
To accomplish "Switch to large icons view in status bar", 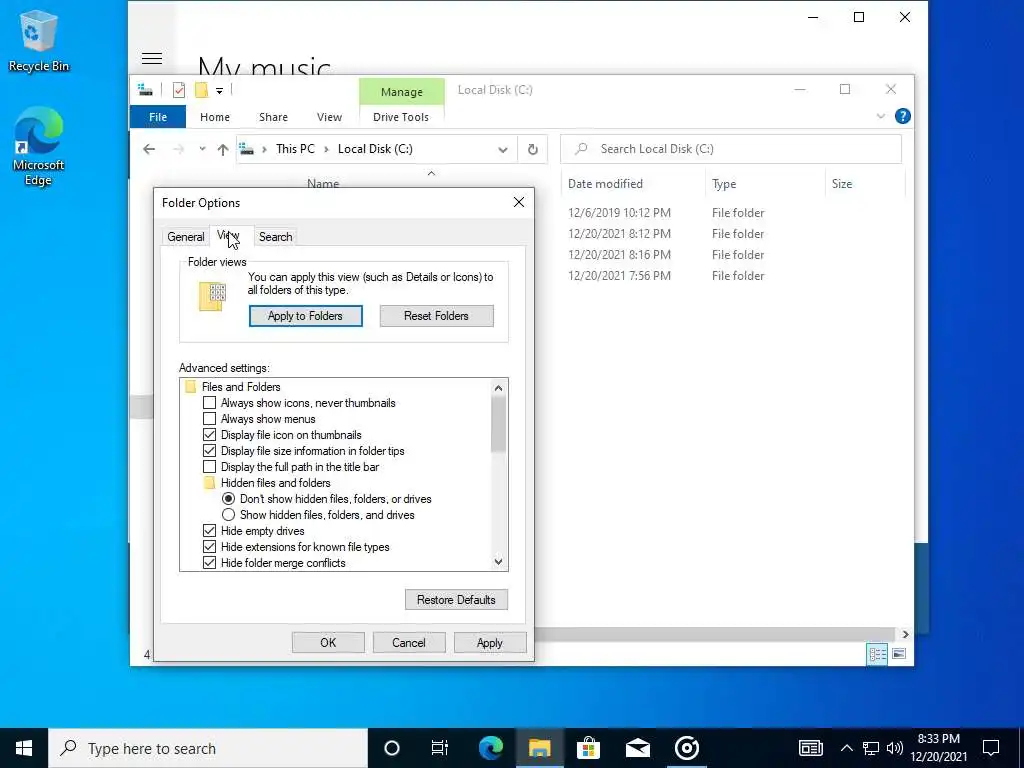I will (x=899, y=654).
